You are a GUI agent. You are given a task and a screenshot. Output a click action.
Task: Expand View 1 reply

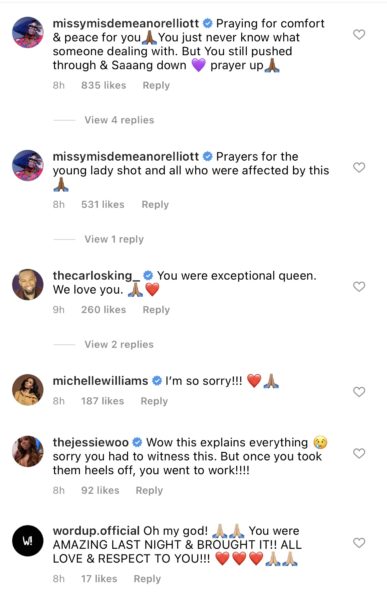114,240
